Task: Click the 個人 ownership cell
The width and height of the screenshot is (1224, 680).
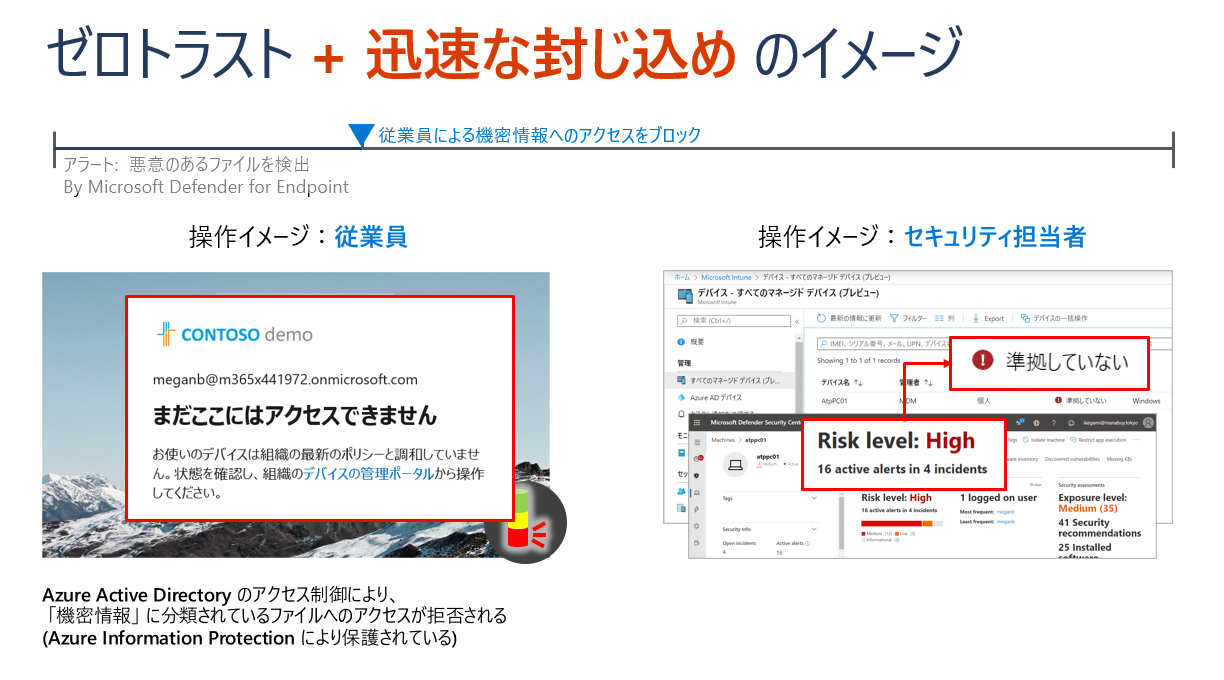Action: point(984,400)
